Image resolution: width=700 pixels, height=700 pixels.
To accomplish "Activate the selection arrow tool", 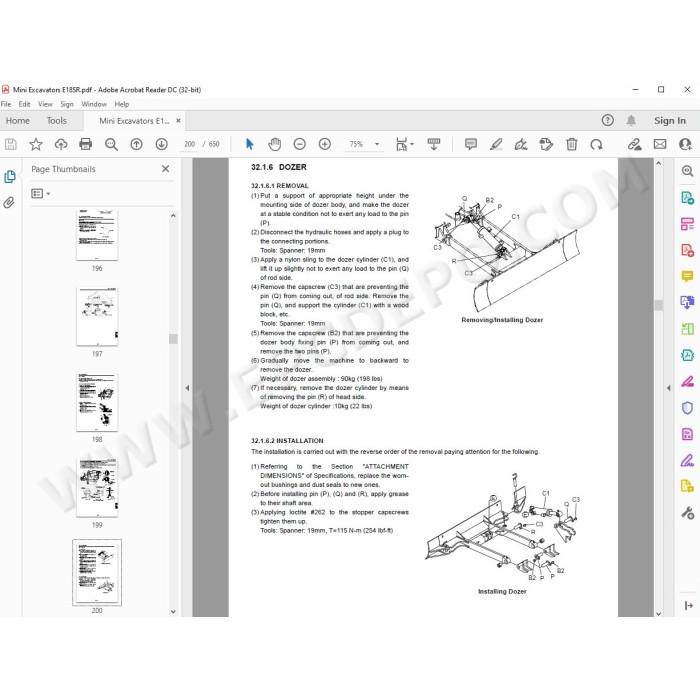I will [250, 144].
